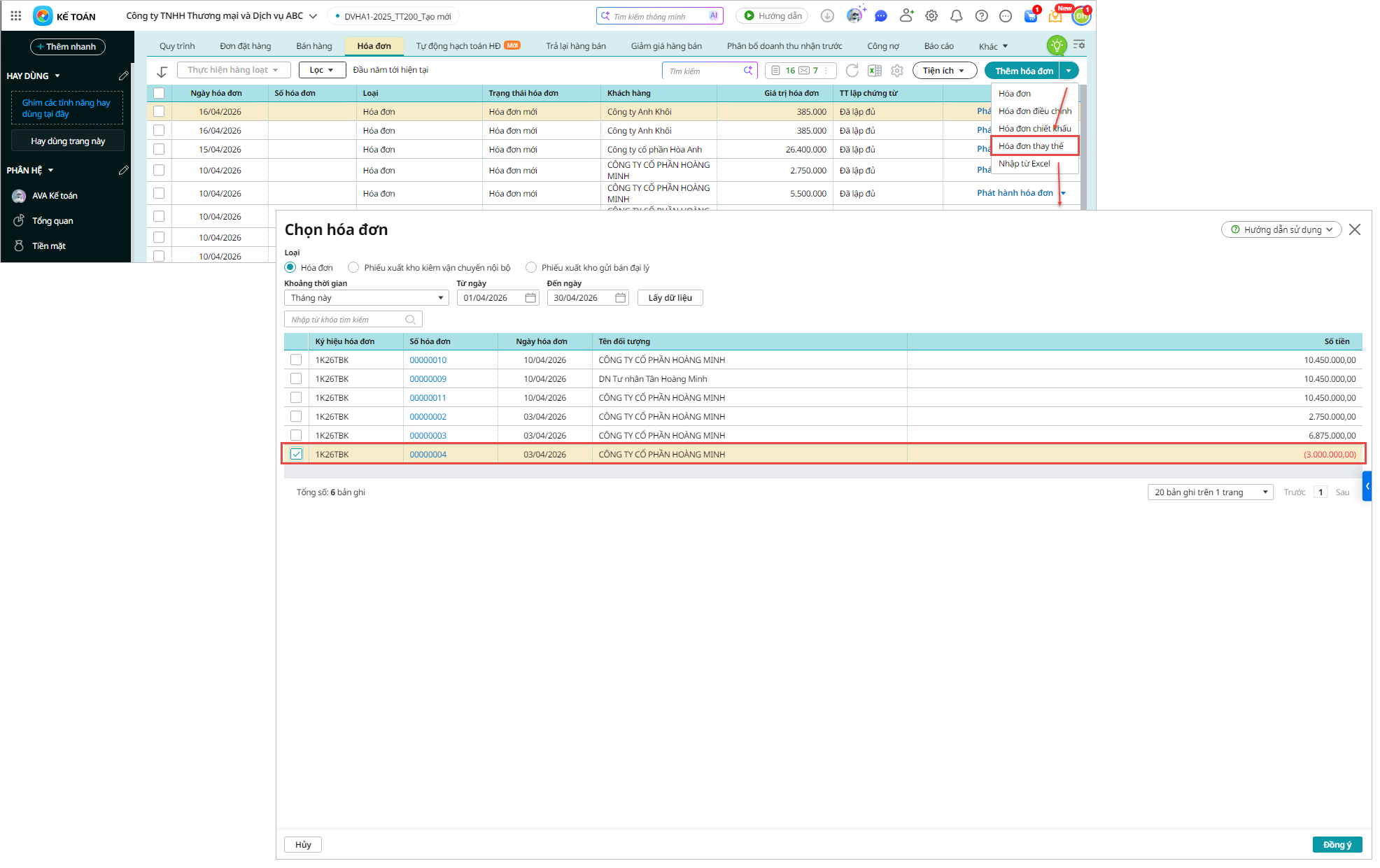The height and width of the screenshot is (868, 1380).
Task: Click the refresh icon in invoice toolbar
Action: (x=852, y=71)
